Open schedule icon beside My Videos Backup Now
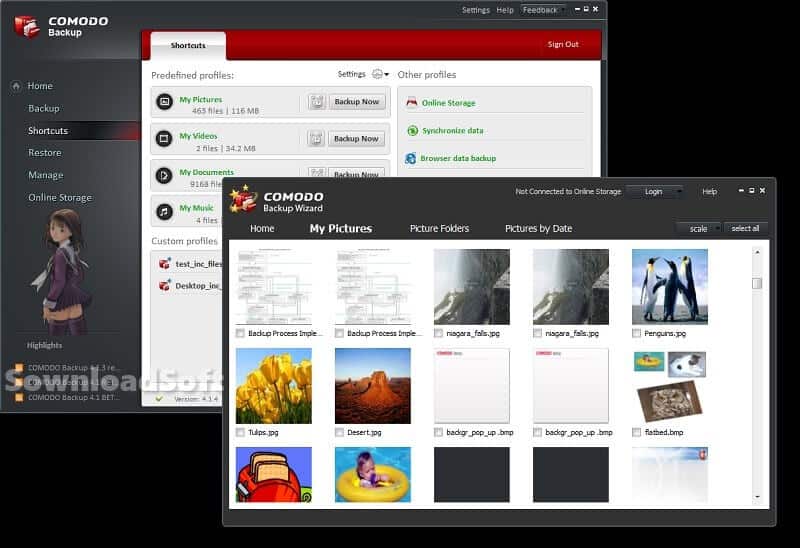The image size is (800, 548). coord(316,138)
